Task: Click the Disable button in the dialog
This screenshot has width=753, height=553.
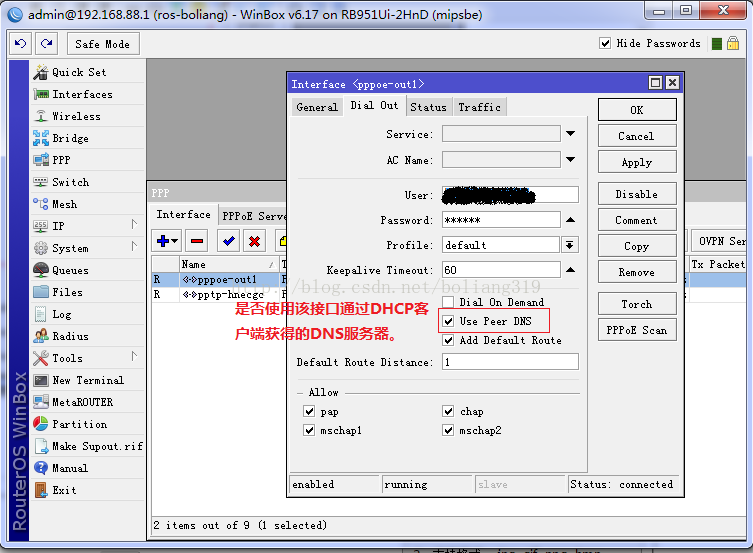Action: pos(637,194)
